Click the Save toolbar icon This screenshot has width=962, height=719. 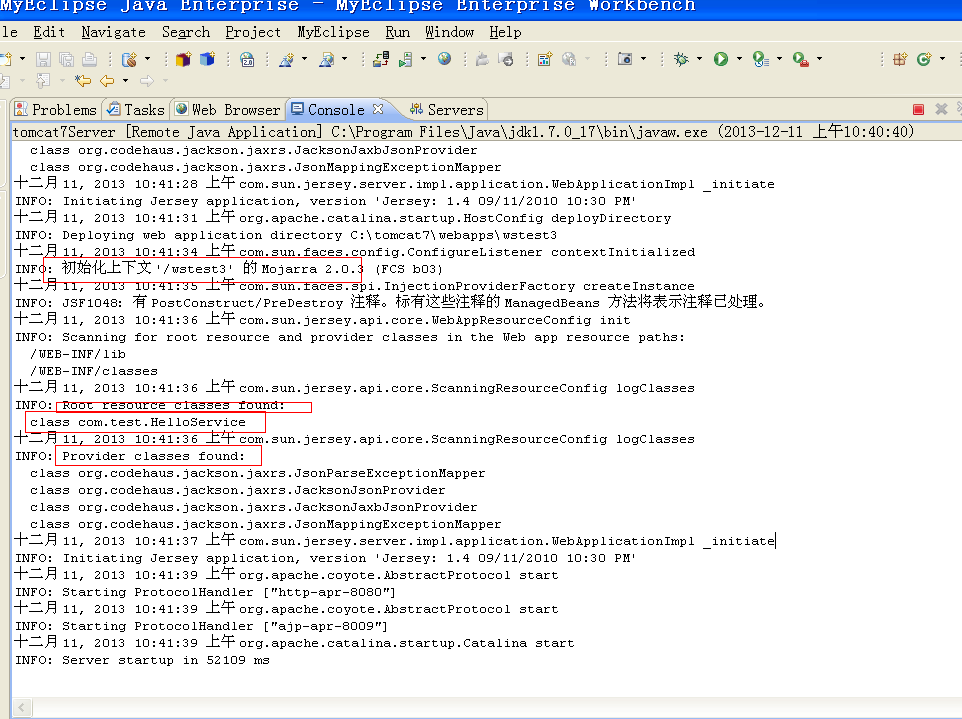pos(43,59)
